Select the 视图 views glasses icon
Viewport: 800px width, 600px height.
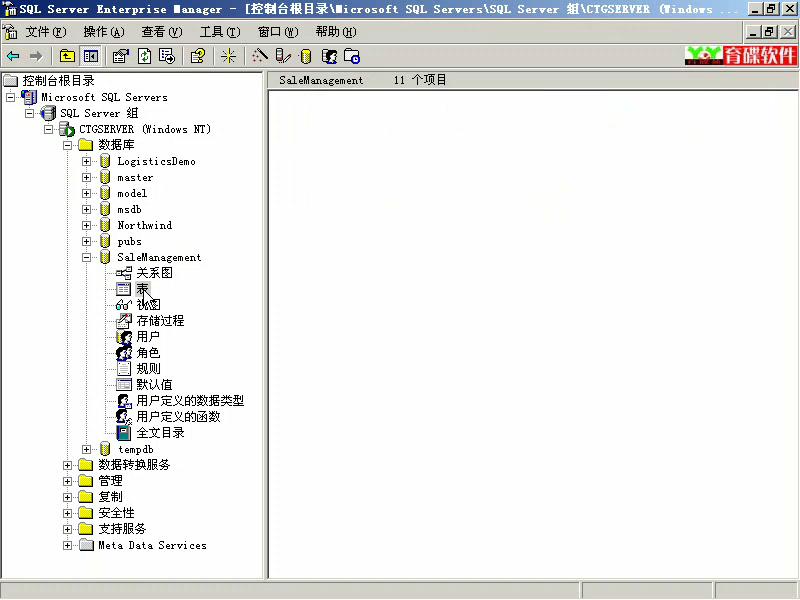(124, 305)
